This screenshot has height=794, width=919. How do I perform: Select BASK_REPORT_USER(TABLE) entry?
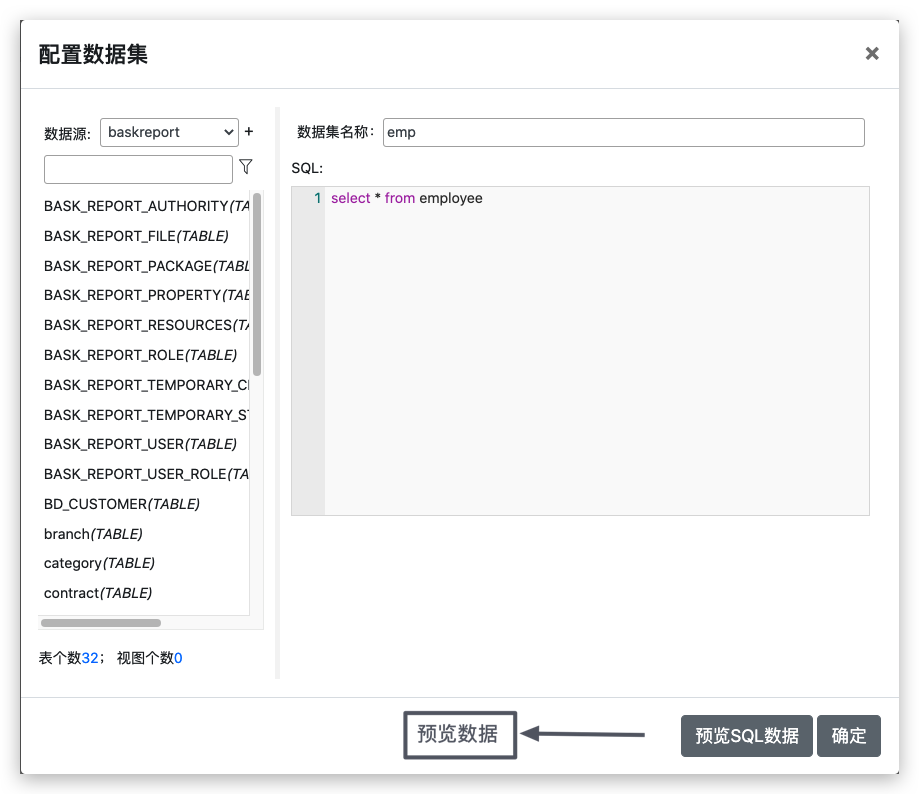tap(140, 444)
